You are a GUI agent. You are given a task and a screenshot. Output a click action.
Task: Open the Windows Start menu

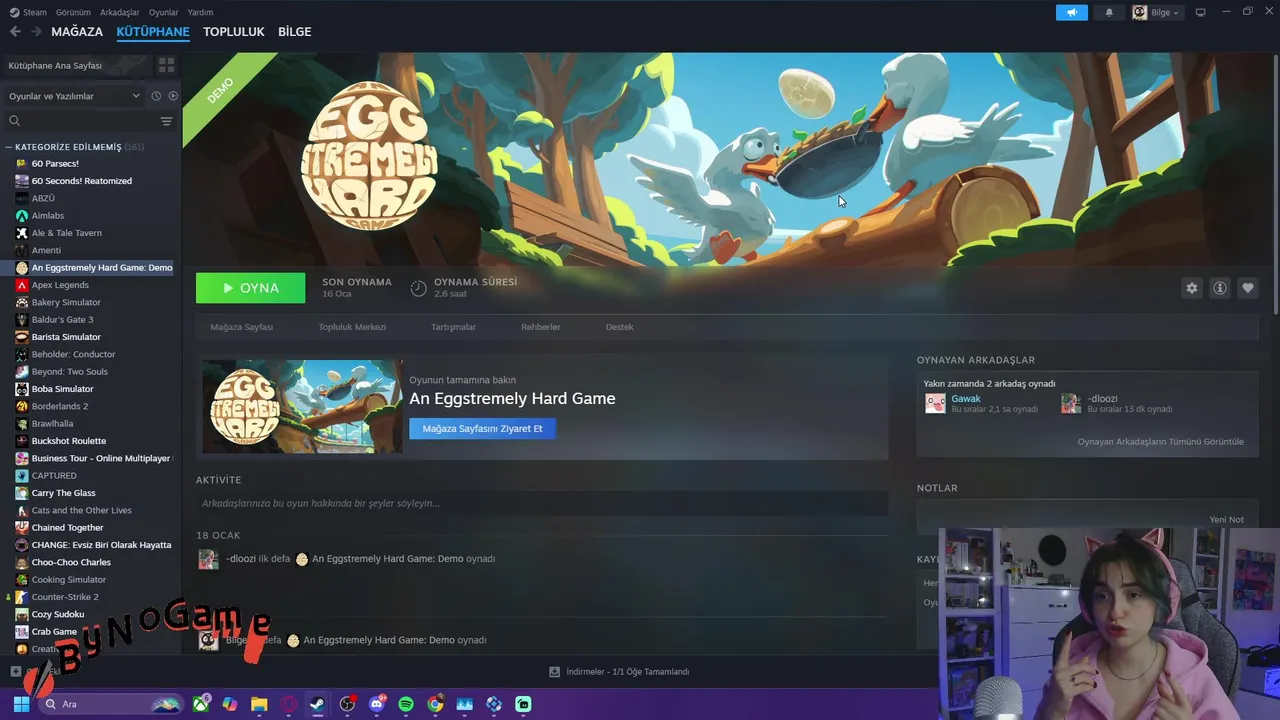21,704
